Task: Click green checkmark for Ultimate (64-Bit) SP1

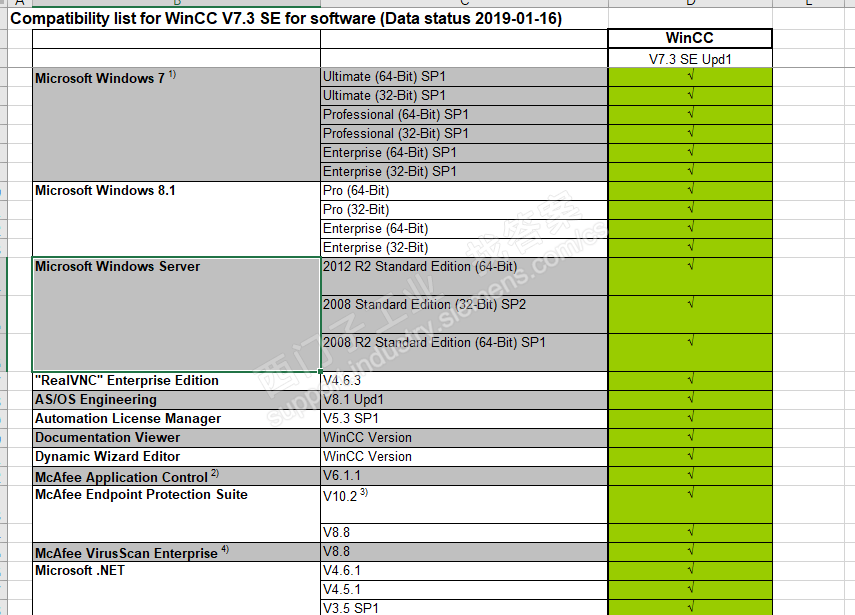Action: [x=690, y=76]
